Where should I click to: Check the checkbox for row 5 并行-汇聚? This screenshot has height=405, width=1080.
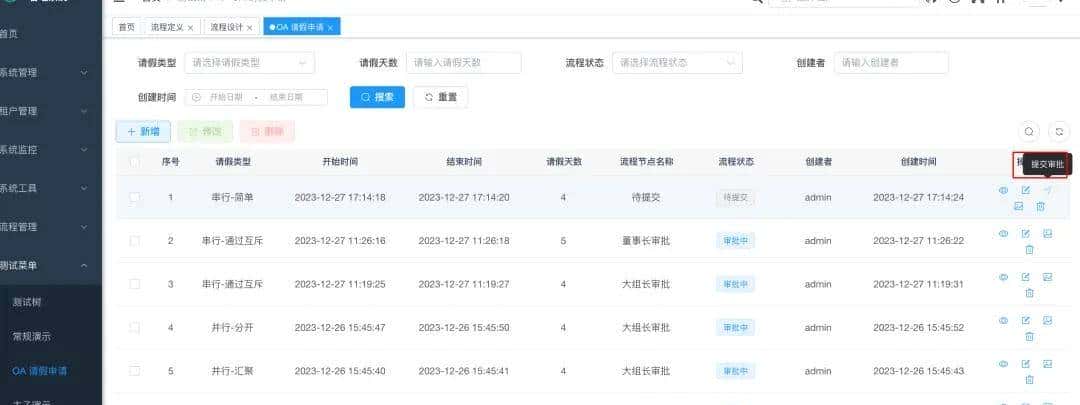click(x=134, y=371)
